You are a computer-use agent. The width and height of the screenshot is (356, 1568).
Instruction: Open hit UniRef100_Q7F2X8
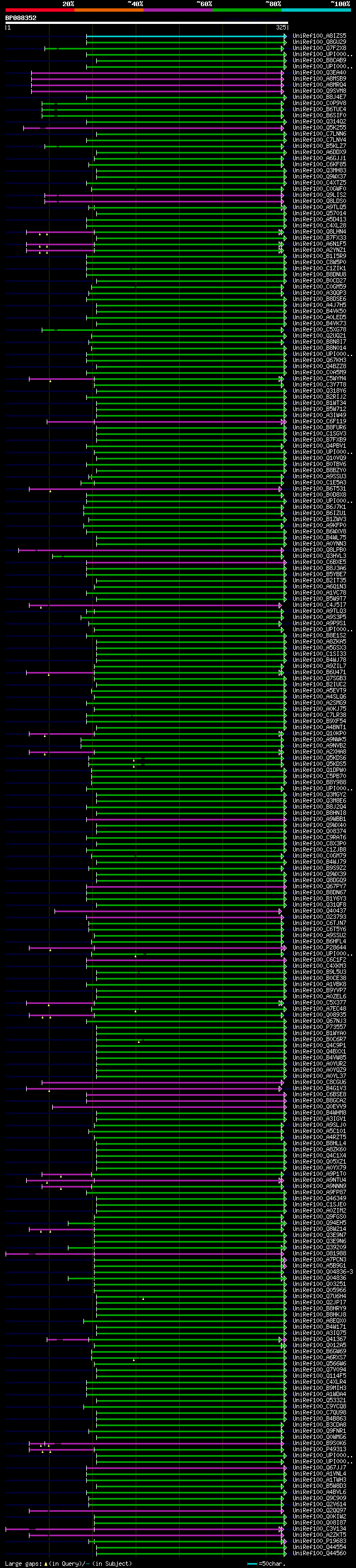click(x=319, y=48)
